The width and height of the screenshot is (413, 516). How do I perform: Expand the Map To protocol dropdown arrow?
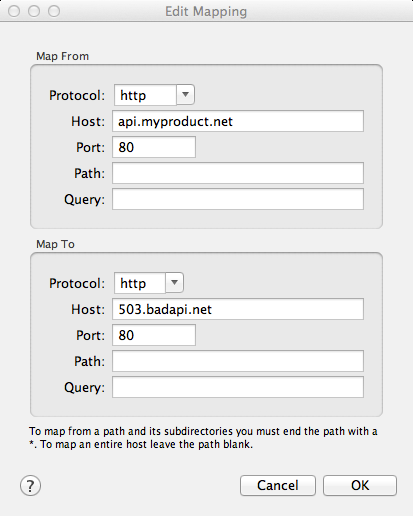click(174, 283)
